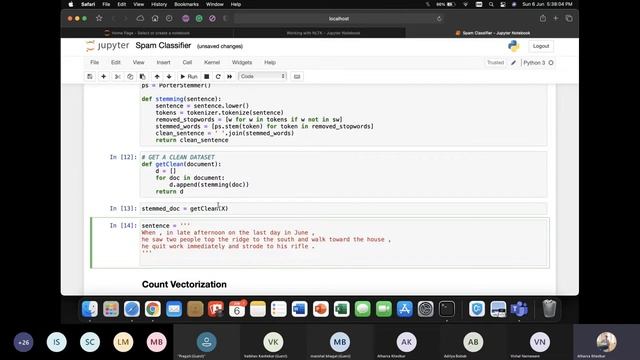Open Mail from the Dock

point(174,309)
